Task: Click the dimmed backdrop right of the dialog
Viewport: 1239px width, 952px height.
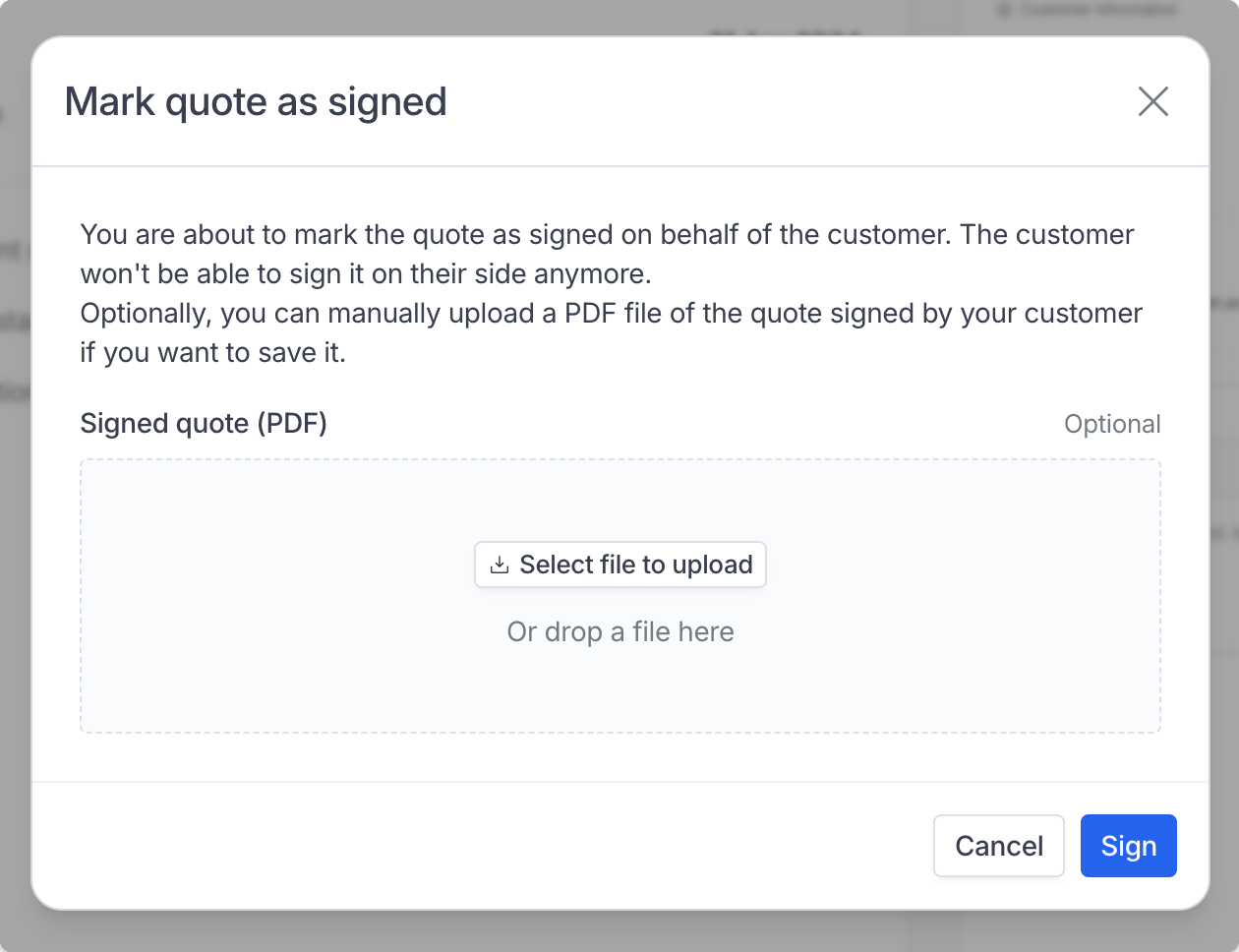Action: click(1224, 492)
